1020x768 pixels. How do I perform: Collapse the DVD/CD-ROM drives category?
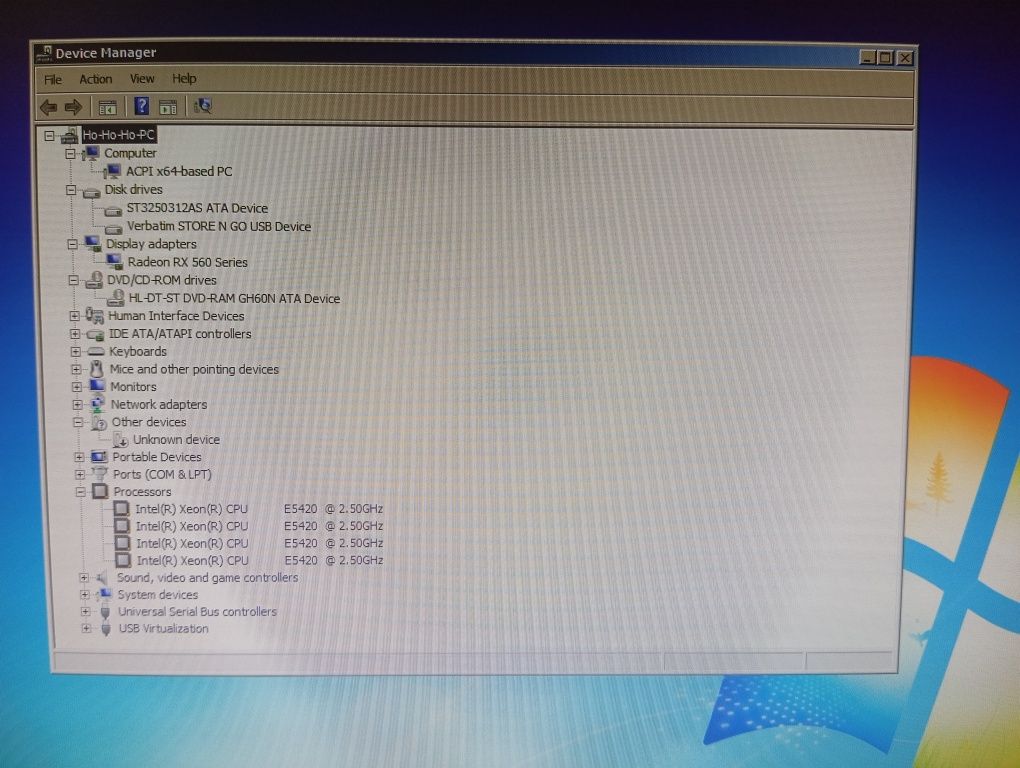click(74, 280)
